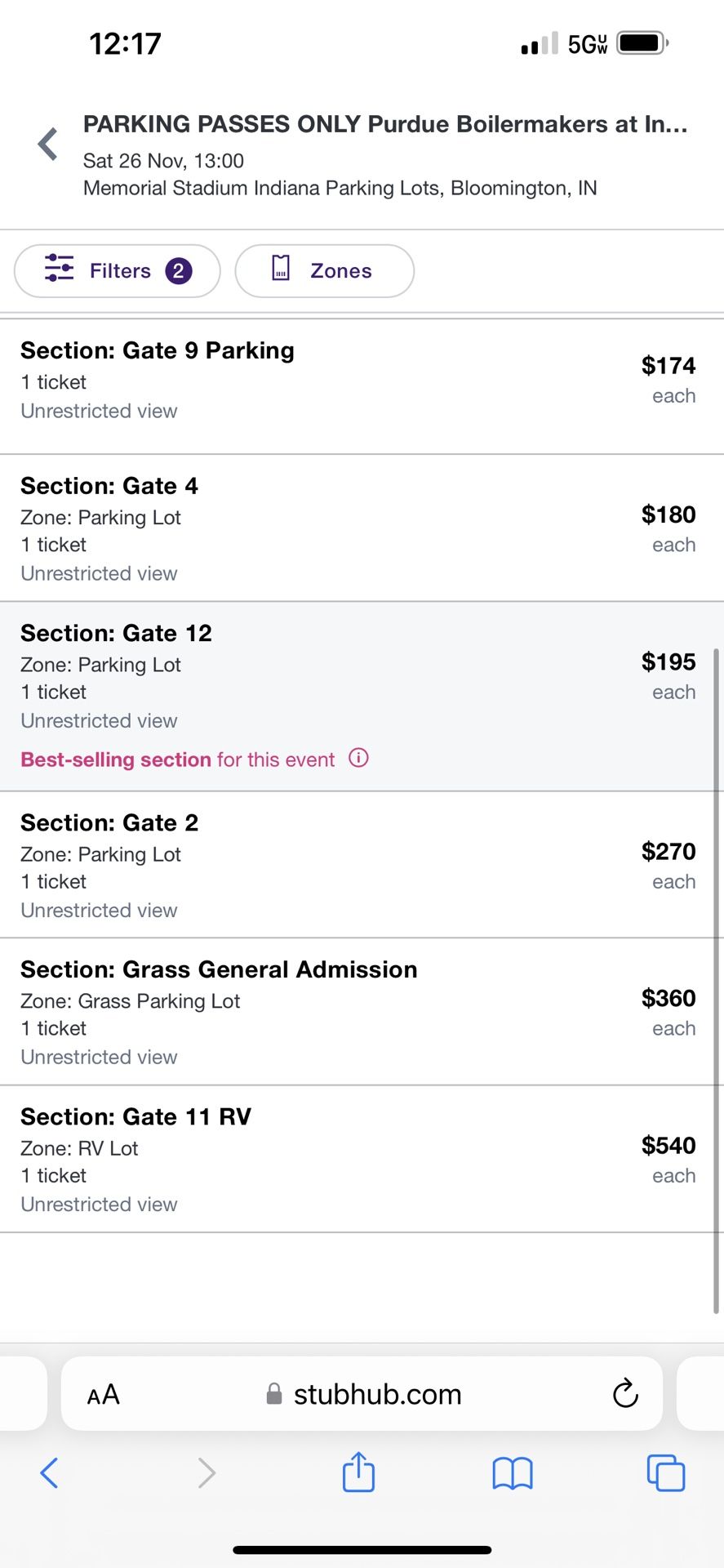This screenshot has height=1568, width=724.
Task: Navigate back with Safari's back arrow
Action: 49,1472
